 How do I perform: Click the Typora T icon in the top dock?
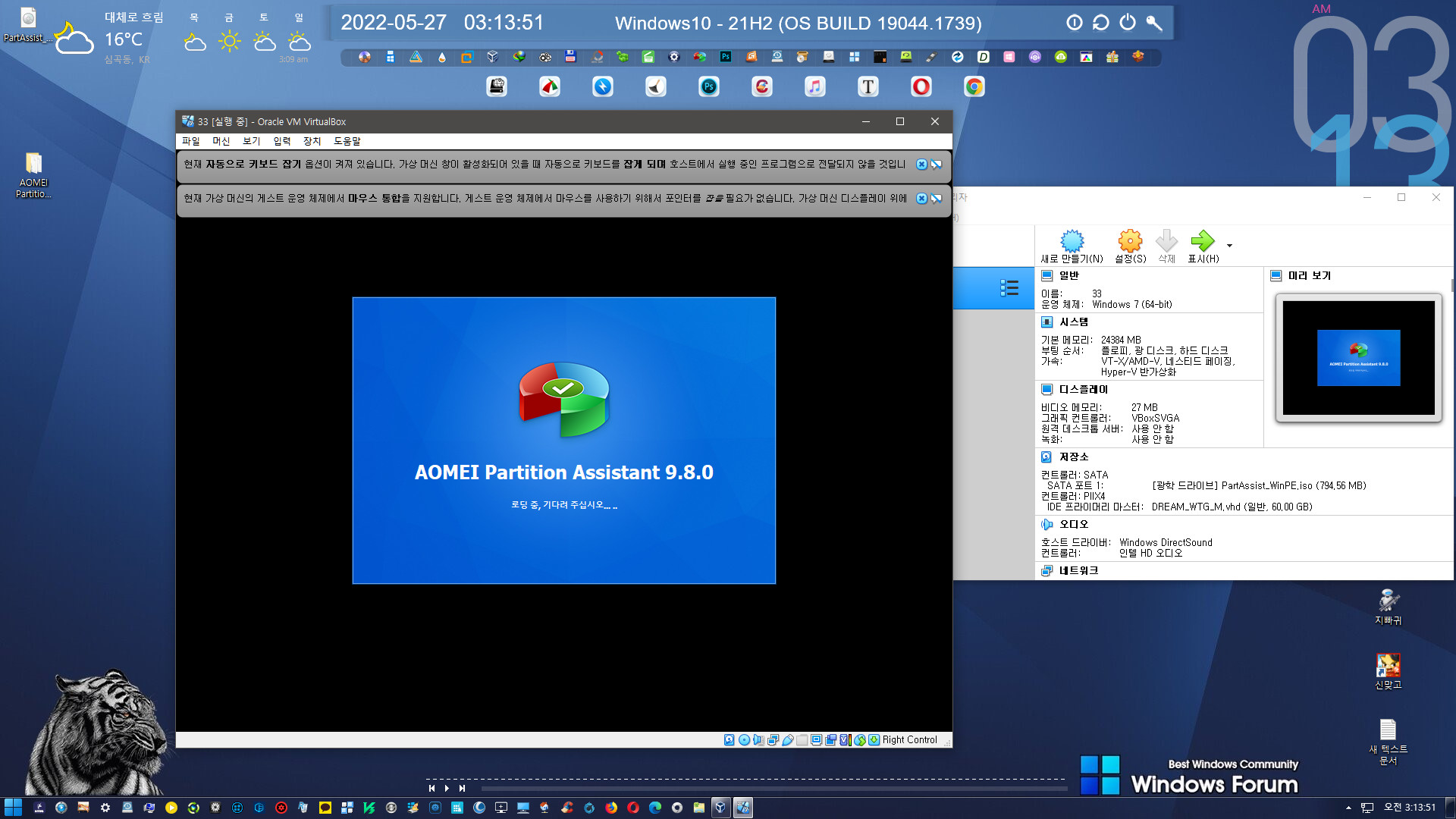pyautogui.click(x=868, y=86)
